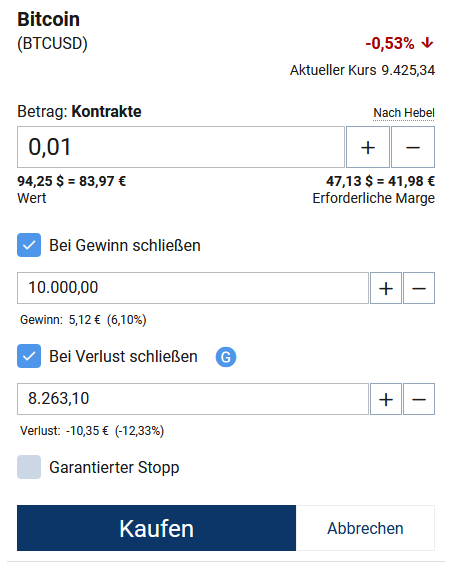Image resolution: width=461 pixels, height=573 pixels.
Task: Lower the take-profit price with minus
Action: (x=419, y=288)
